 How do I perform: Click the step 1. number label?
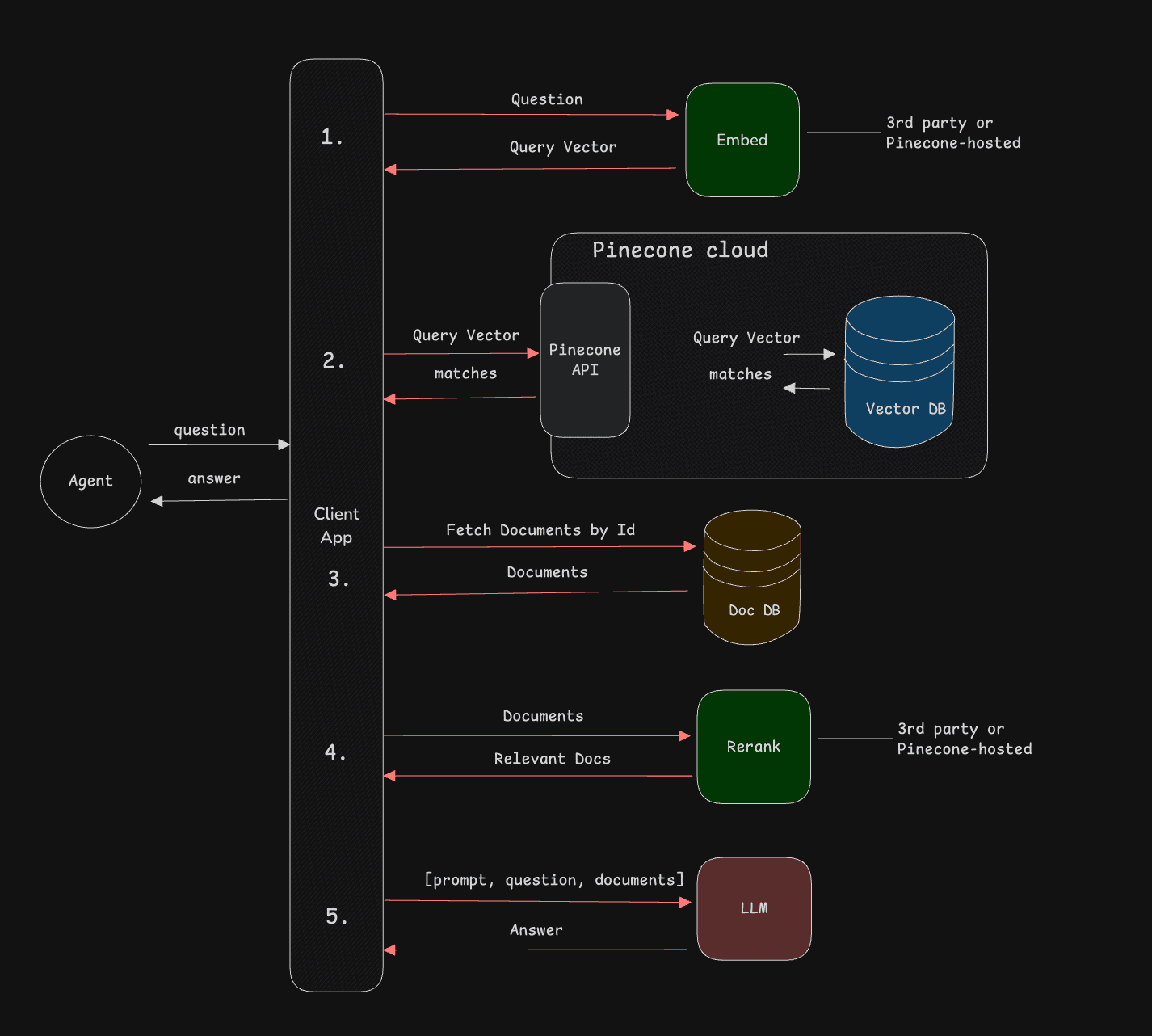[331, 137]
